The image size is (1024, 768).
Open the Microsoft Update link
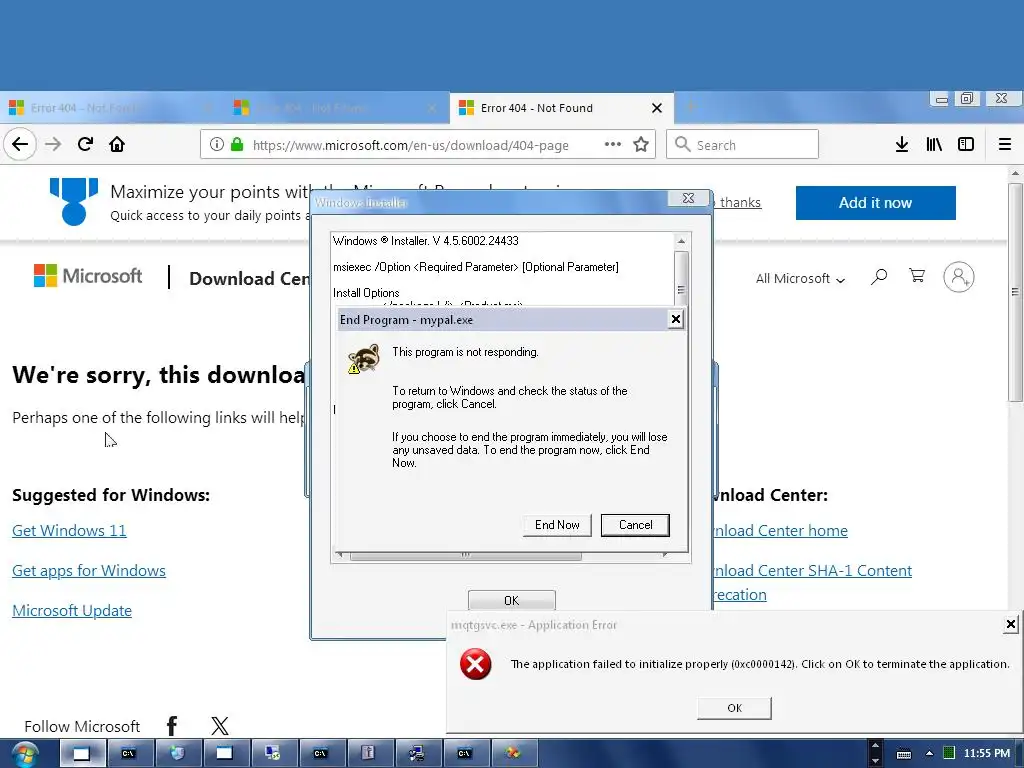[72, 610]
